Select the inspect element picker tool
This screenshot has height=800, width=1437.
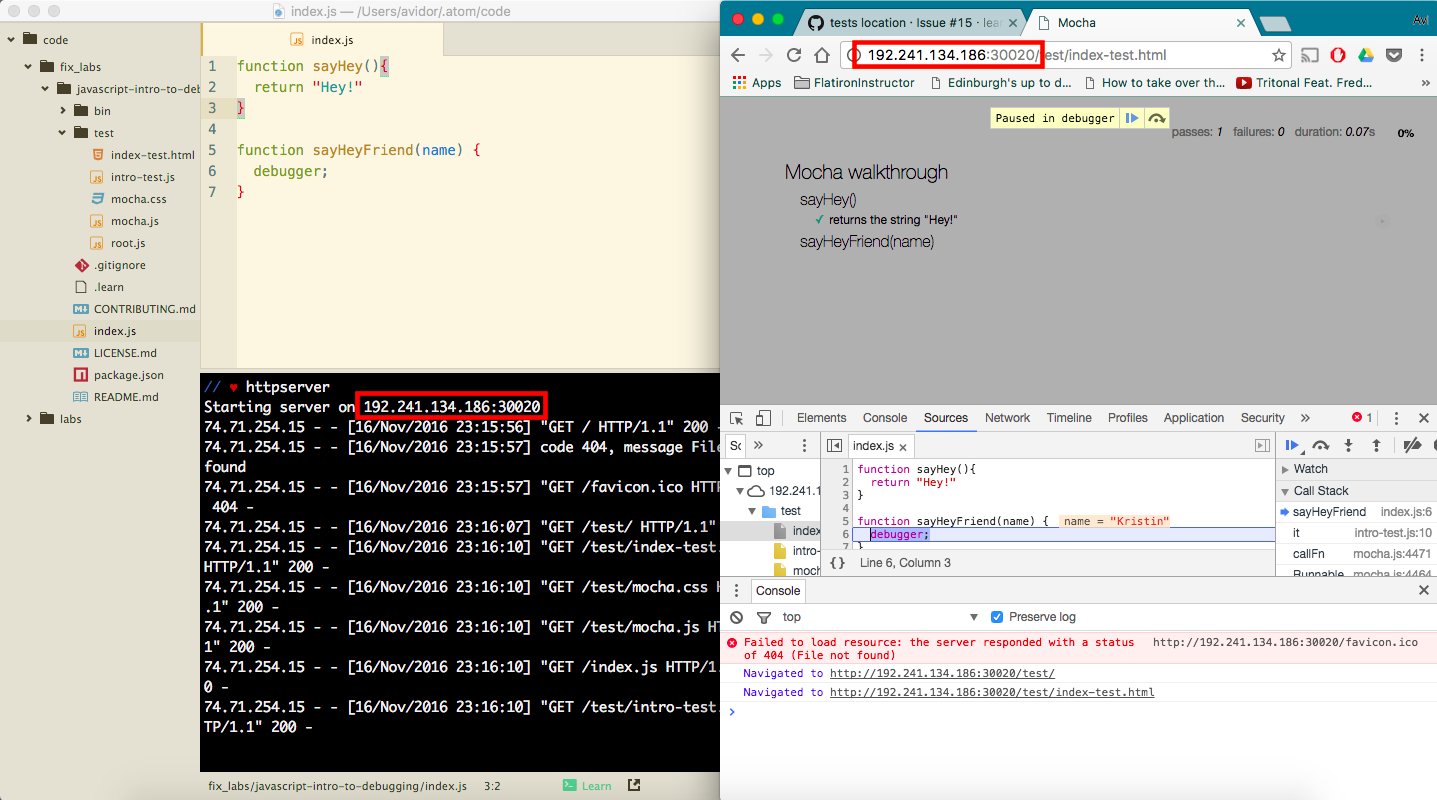coord(736,417)
